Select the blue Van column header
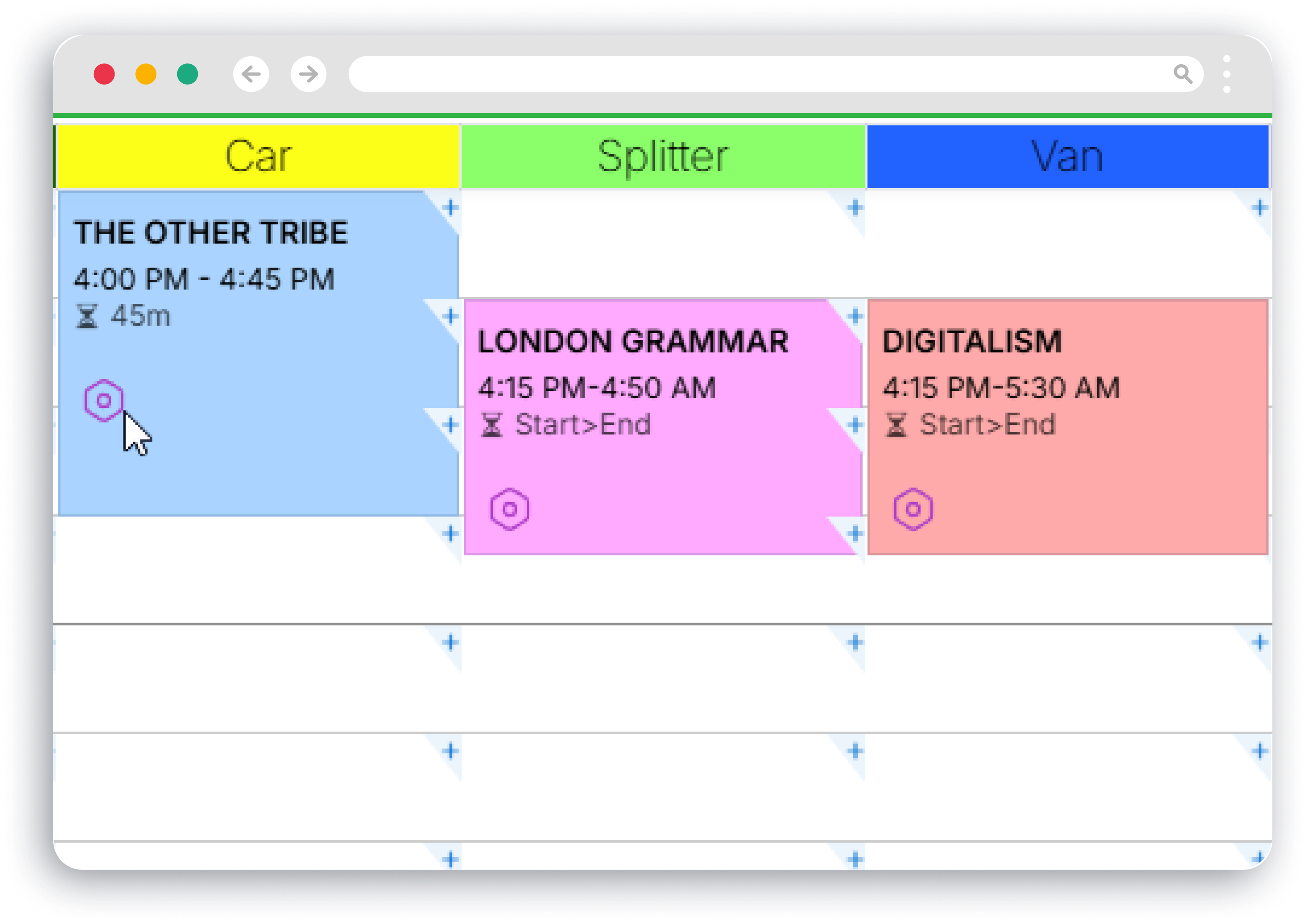Viewport: 1308px width, 924px height. pos(1067,156)
